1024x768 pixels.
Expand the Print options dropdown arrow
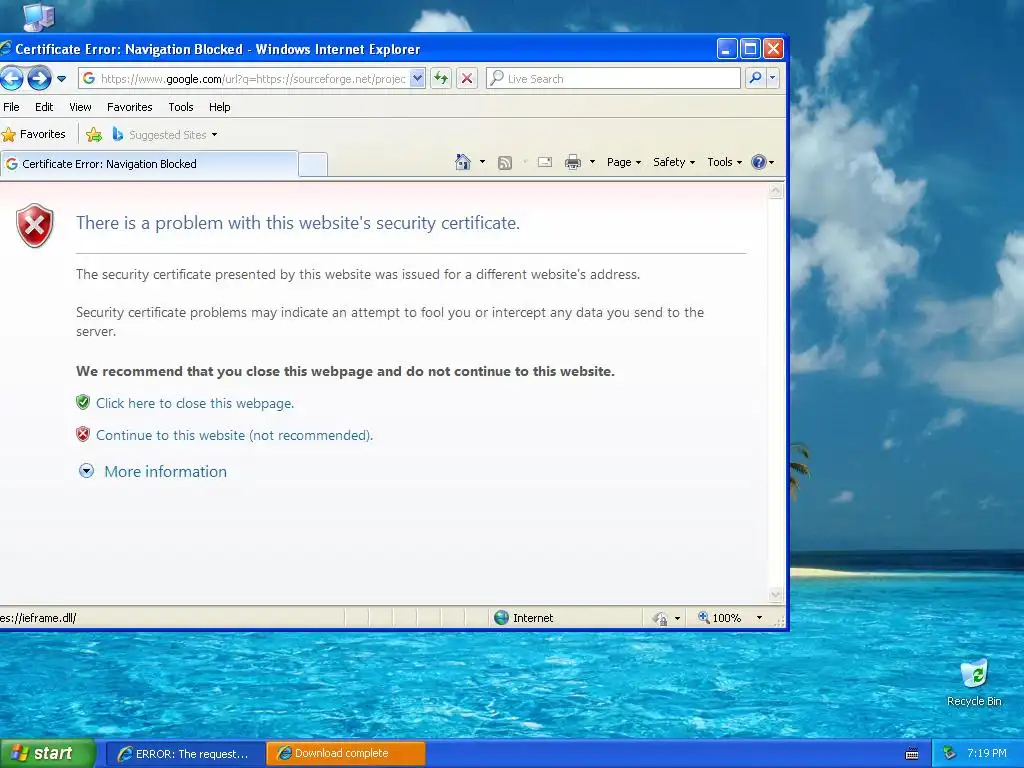click(x=592, y=162)
